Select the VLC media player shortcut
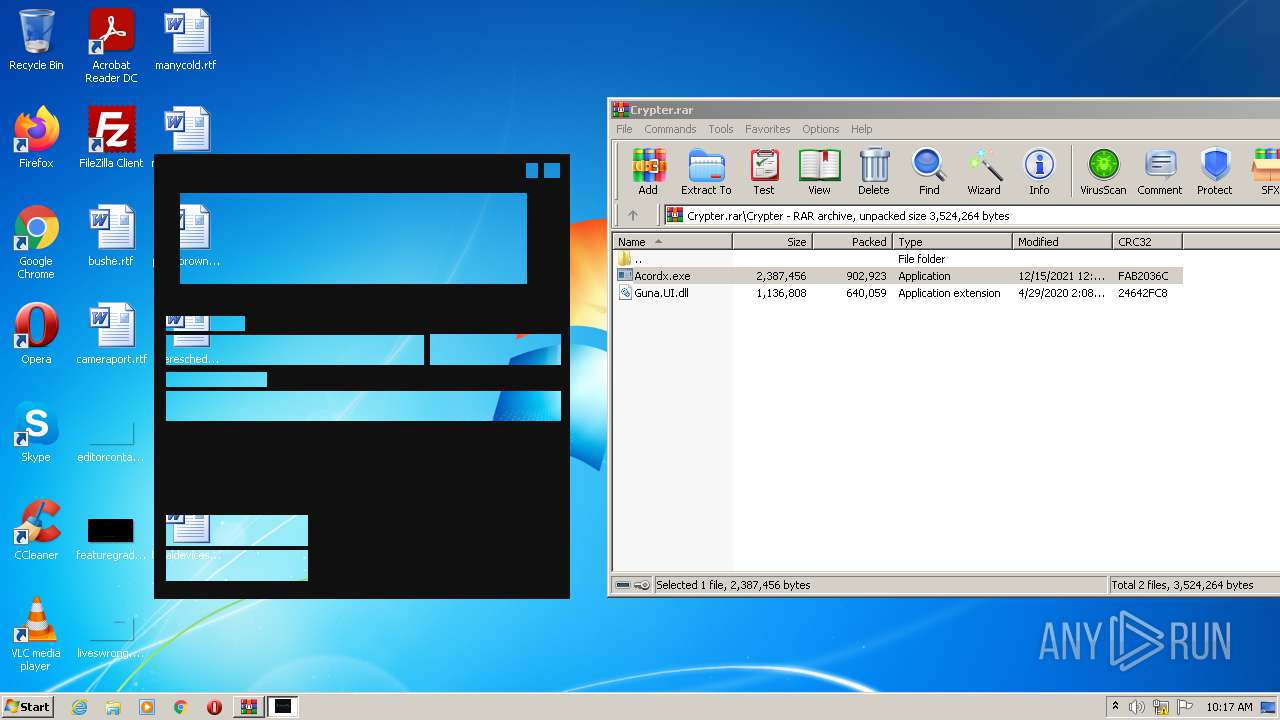 (x=36, y=634)
